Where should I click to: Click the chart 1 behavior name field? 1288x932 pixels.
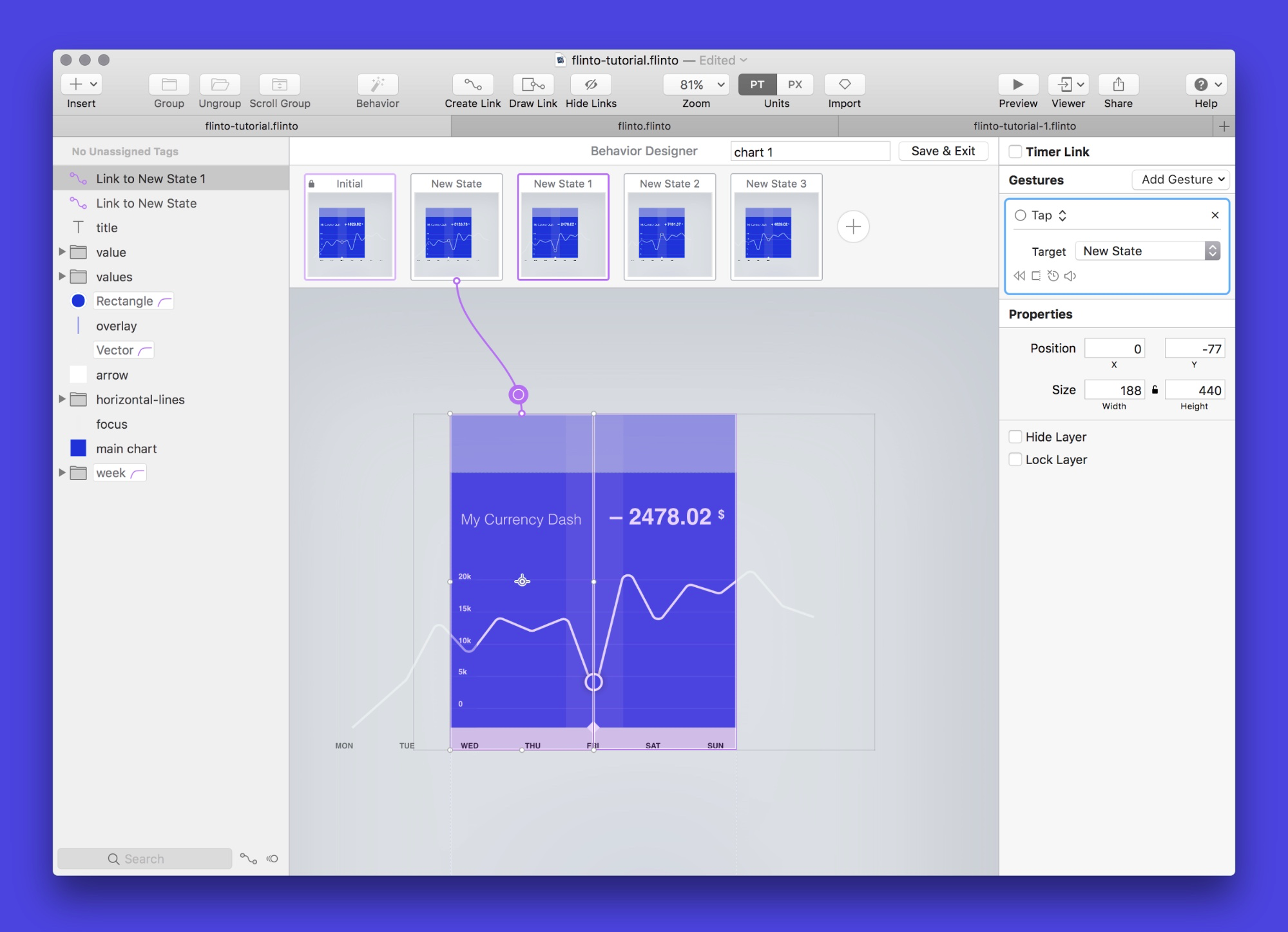[810, 151]
